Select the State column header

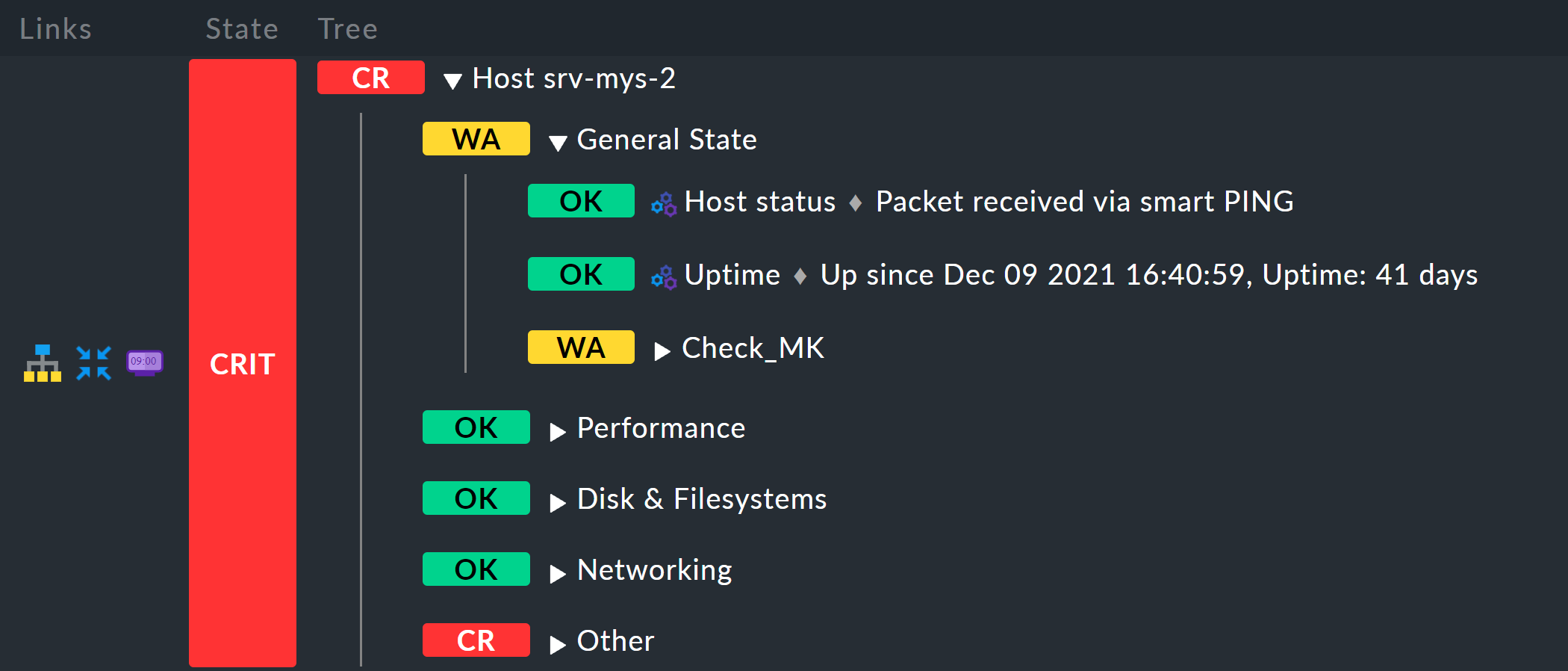point(240,28)
